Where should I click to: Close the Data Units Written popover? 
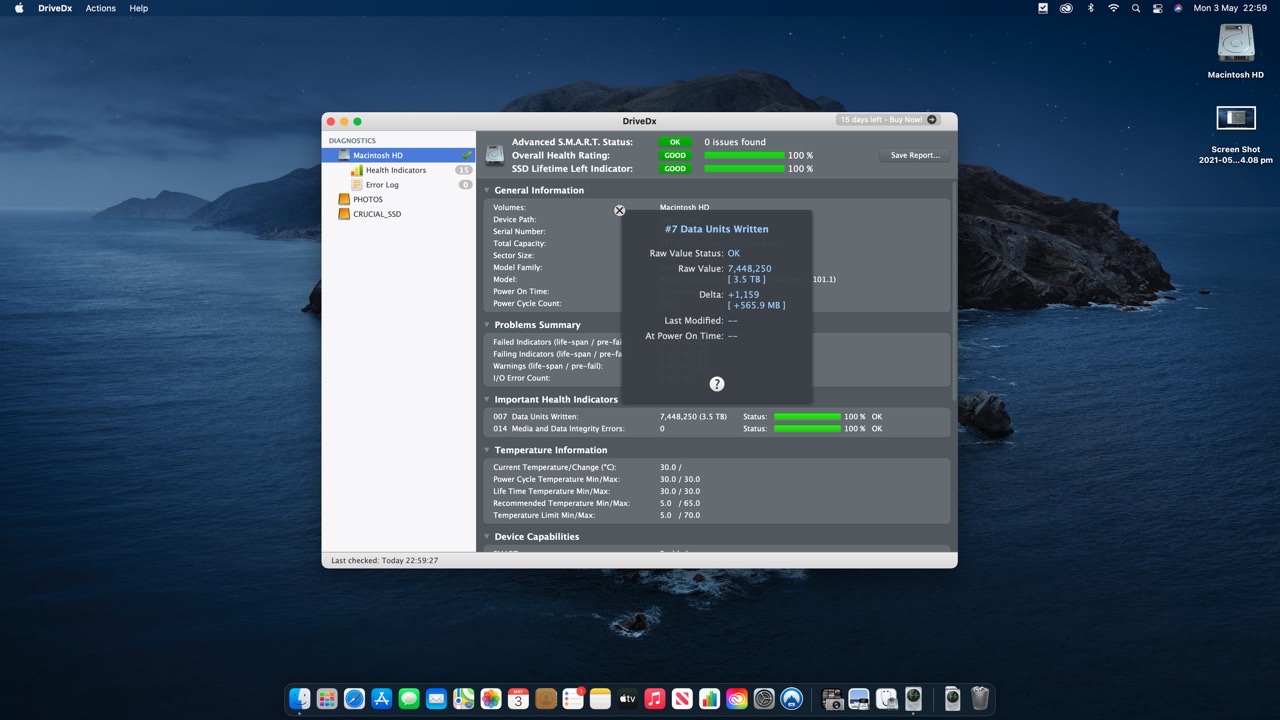pos(619,210)
